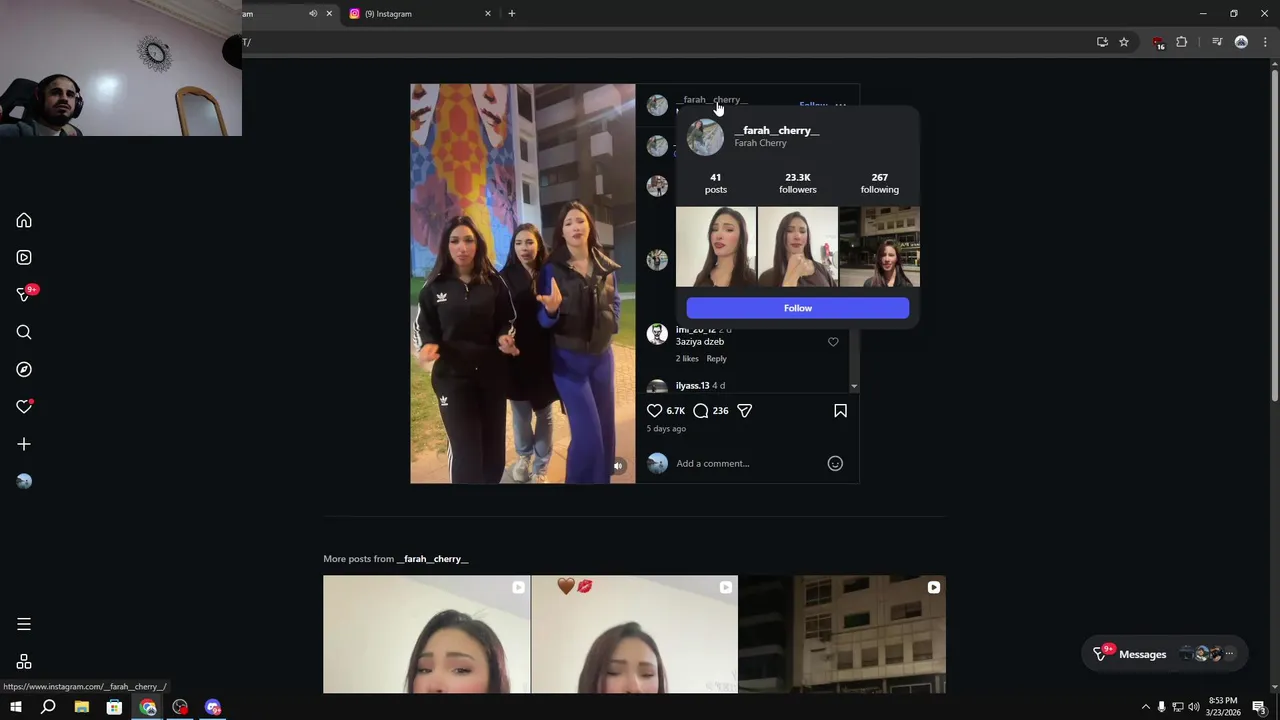
Task: Reply to the '3aziya dzeb' comment
Action: pyautogui.click(x=716, y=358)
